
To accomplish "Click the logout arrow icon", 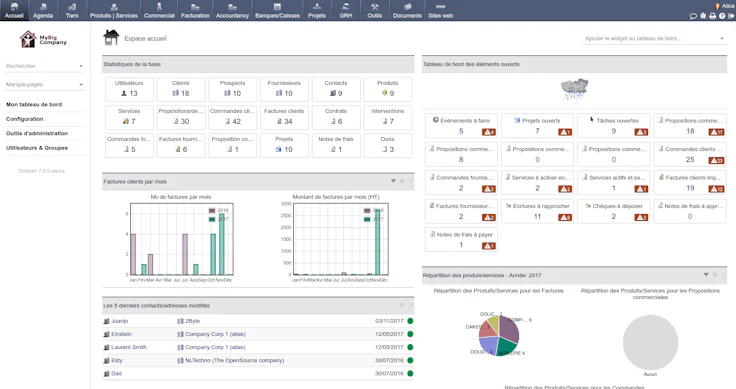I will pos(731,16).
